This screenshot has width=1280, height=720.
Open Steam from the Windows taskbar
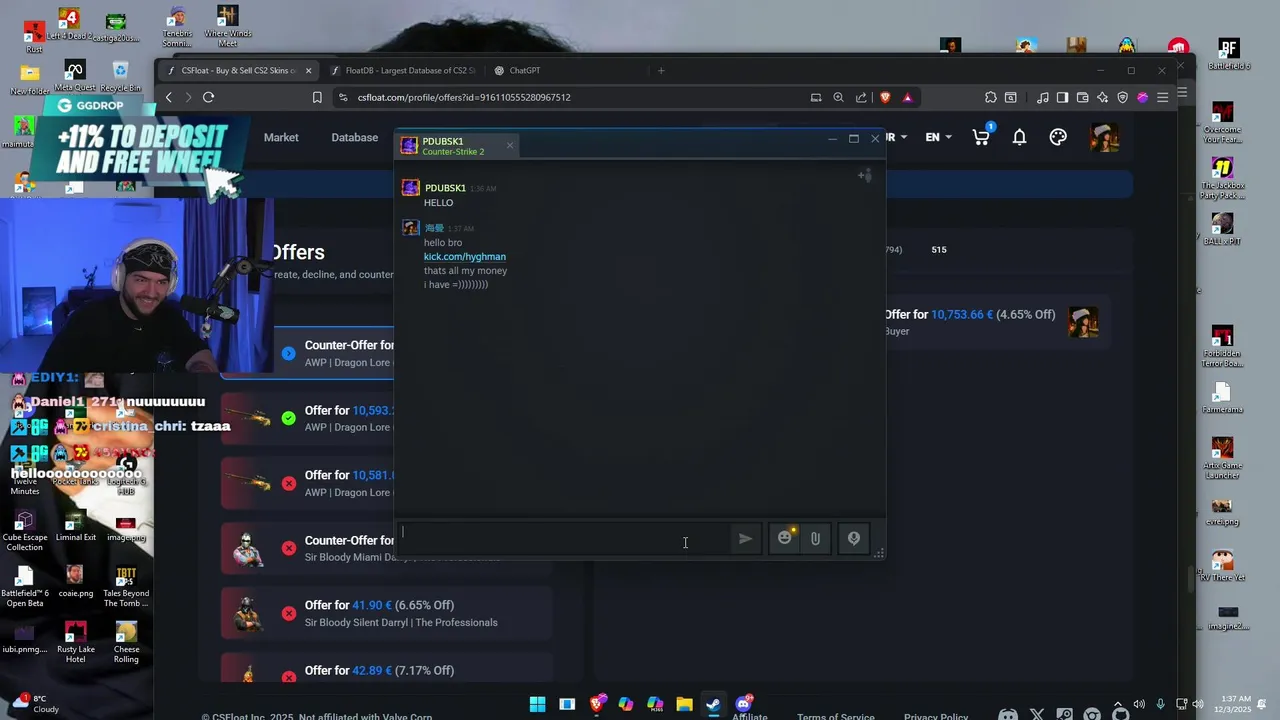[713, 704]
